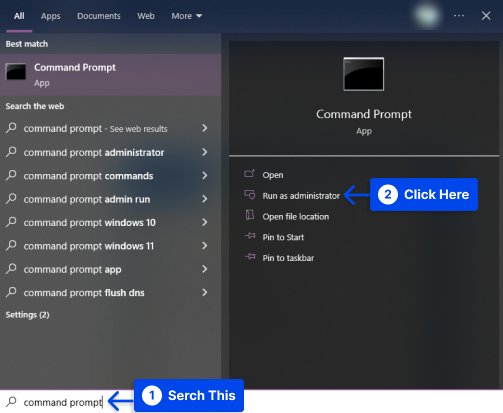
Task: Expand the 'command prompt windows 11' chevron
Action: pyautogui.click(x=205, y=246)
